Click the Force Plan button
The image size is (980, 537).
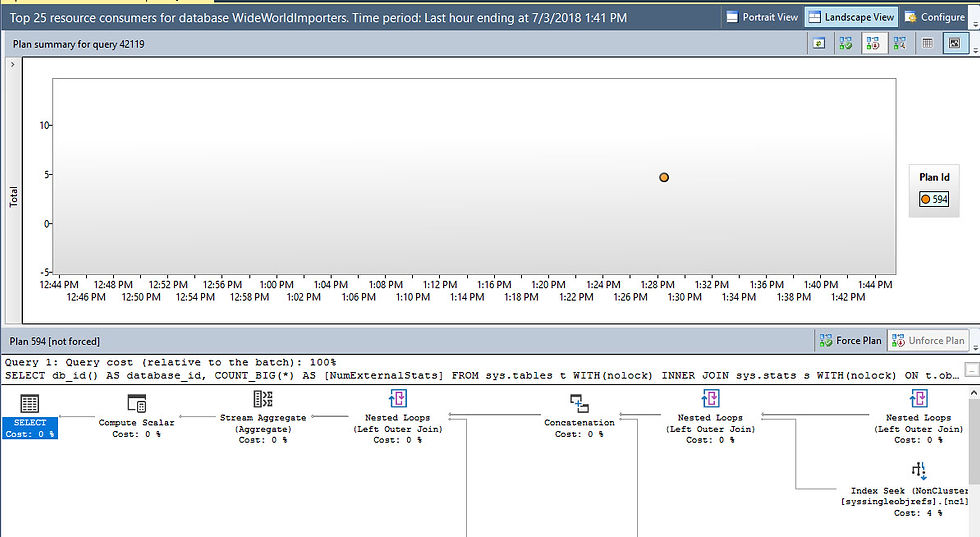point(851,341)
